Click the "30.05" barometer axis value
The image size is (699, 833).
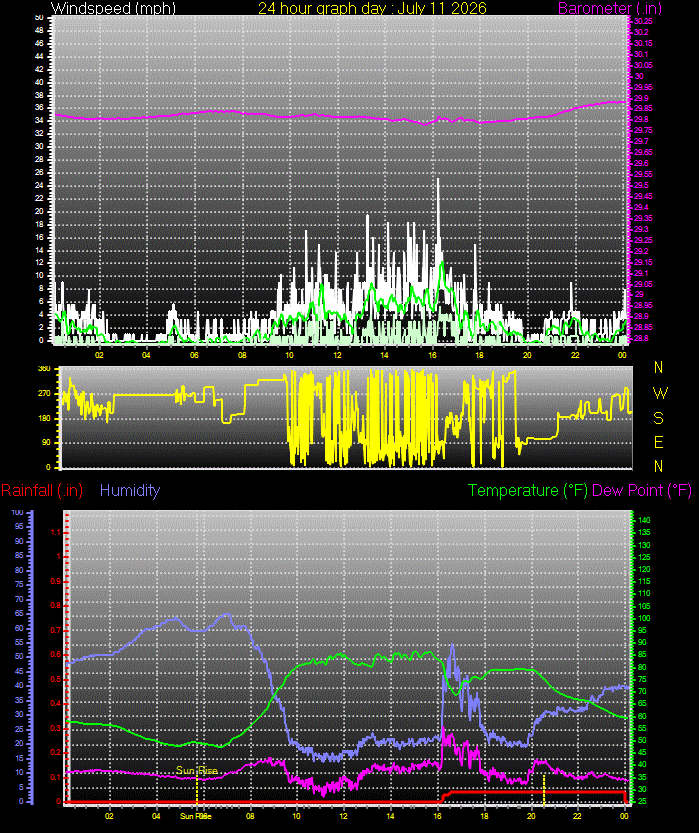click(643, 65)
